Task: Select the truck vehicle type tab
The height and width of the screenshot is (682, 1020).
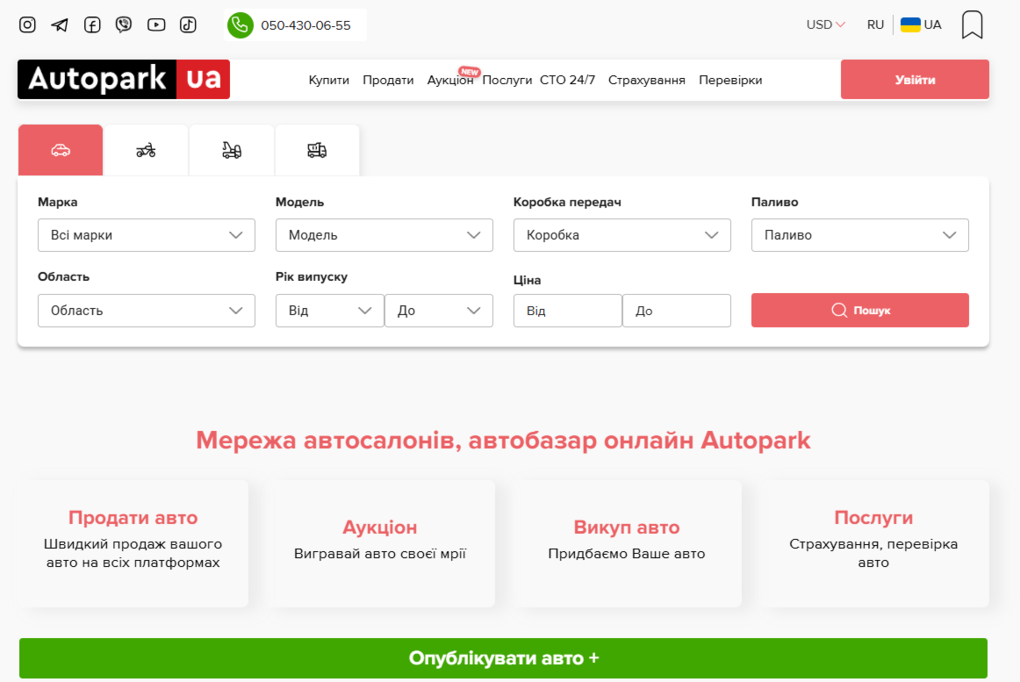Action: point(317,150)
